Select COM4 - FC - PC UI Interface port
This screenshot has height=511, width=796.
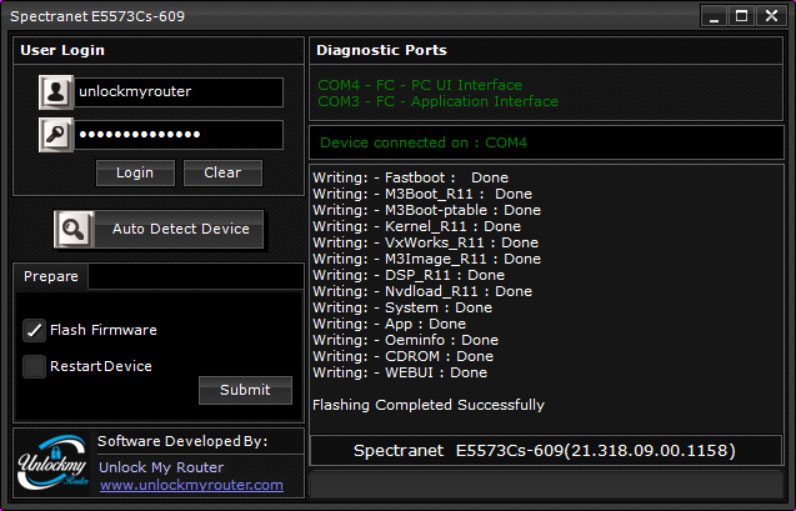(420, 85)
